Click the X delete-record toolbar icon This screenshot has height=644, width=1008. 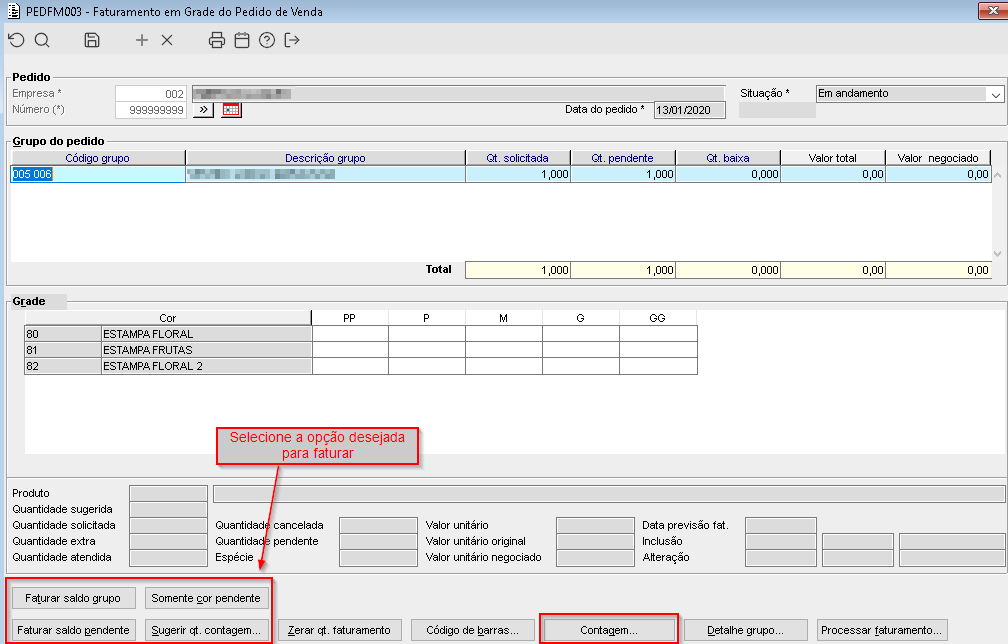pos(167,40)
